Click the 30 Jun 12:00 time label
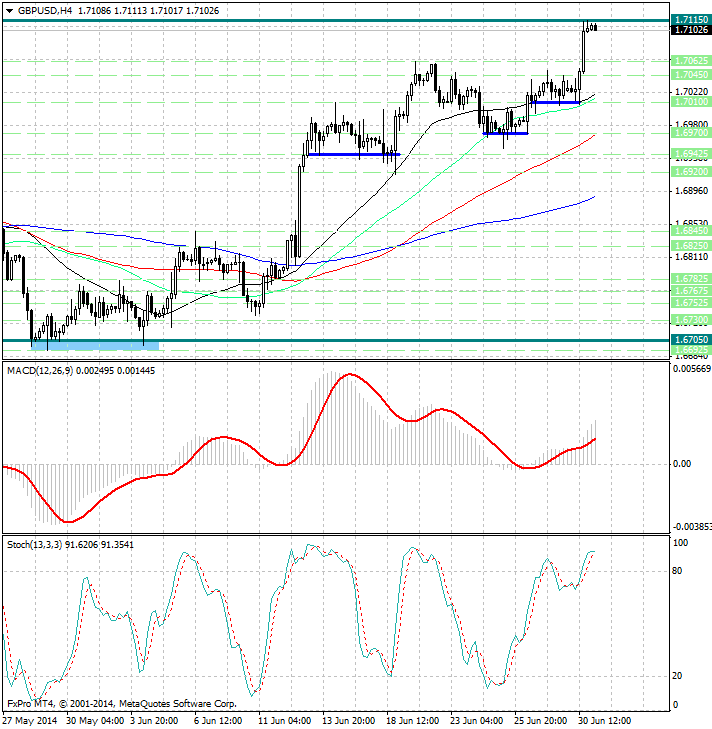Viewport: 712px width, 729px height. click(x=605, y=721)
